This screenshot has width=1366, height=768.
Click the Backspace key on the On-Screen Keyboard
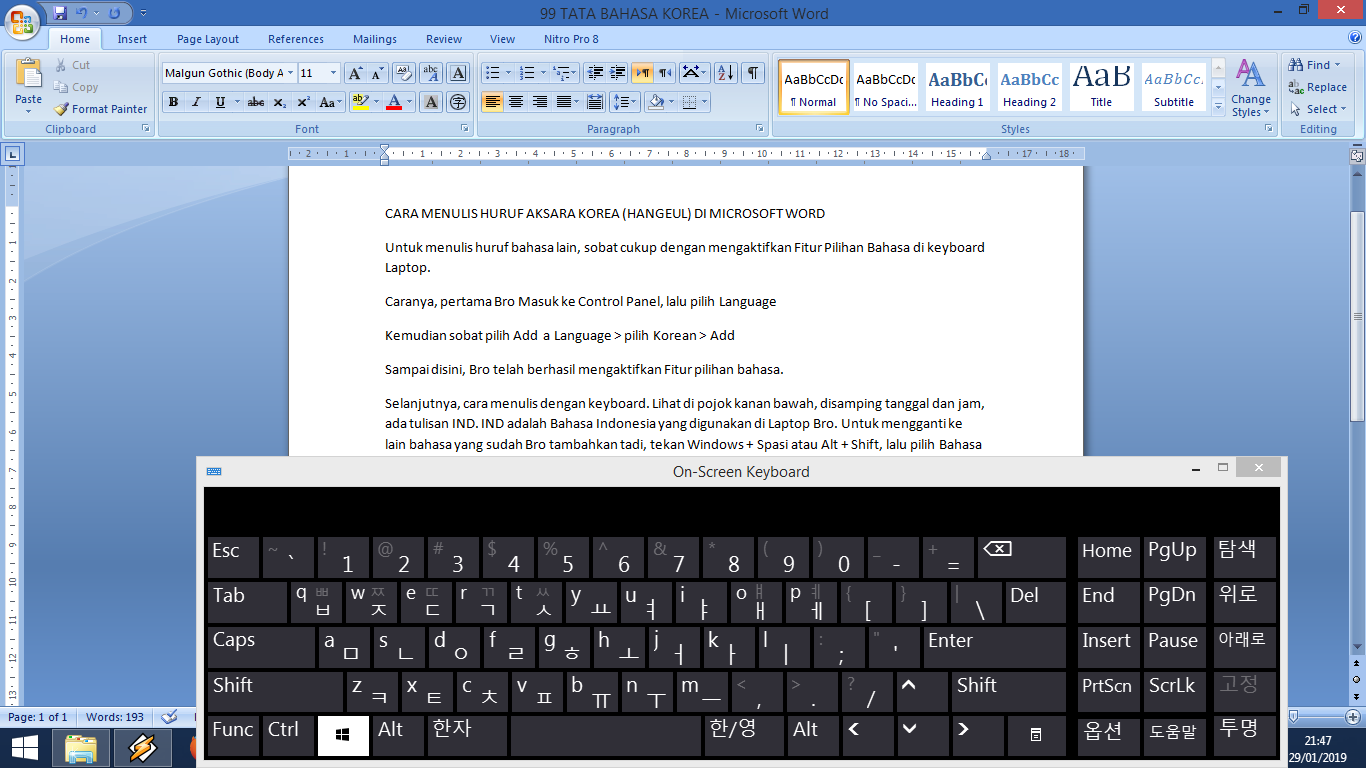point(1022,557)
